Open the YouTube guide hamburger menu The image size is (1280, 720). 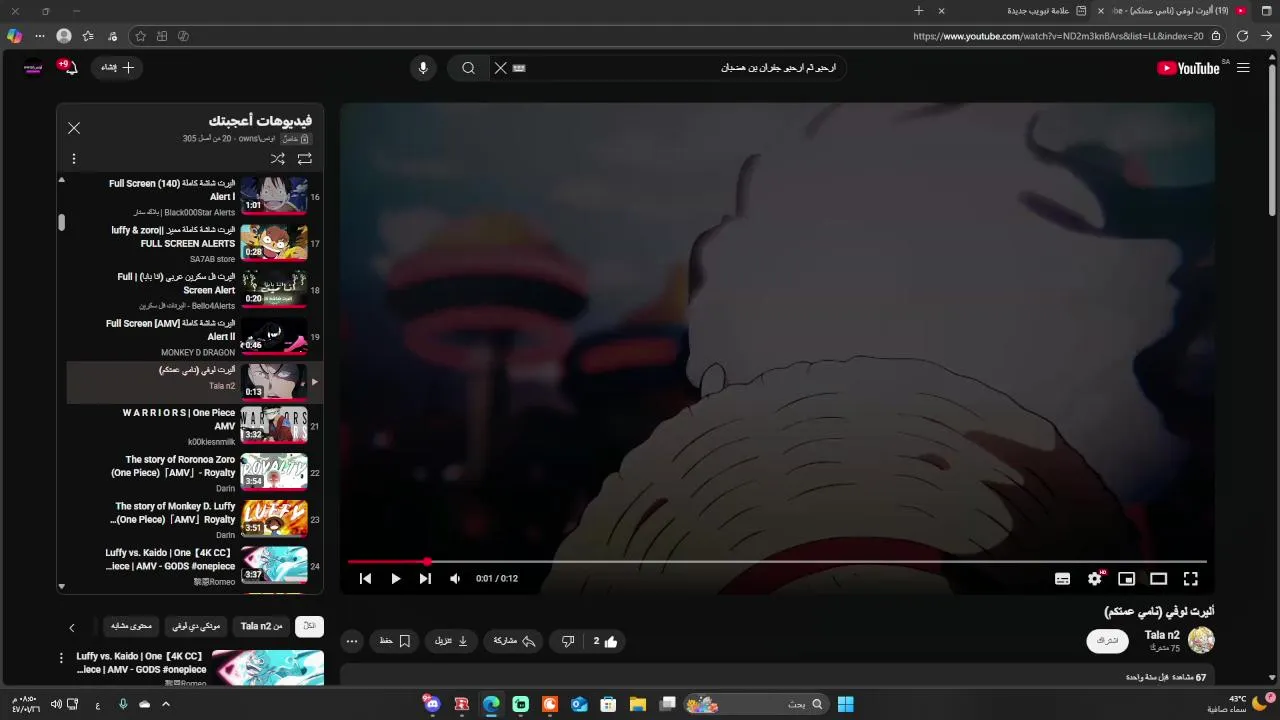[x=1243, y=68]
